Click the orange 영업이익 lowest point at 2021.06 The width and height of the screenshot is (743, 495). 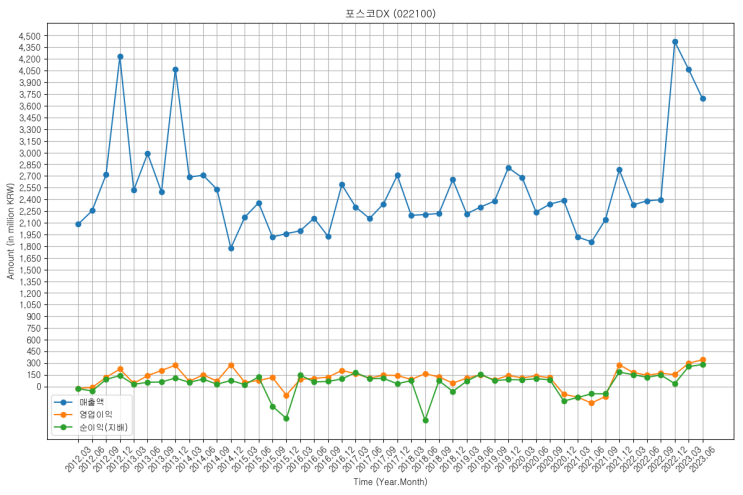click(592, 403)
